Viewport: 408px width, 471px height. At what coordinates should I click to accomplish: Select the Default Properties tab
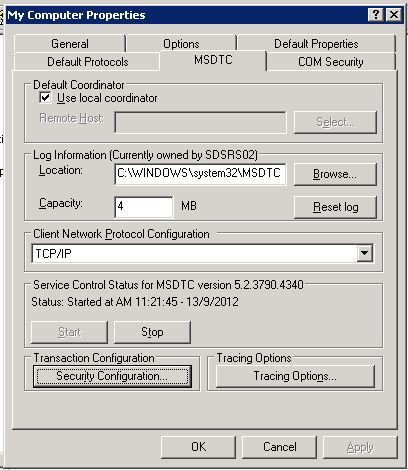316,44
